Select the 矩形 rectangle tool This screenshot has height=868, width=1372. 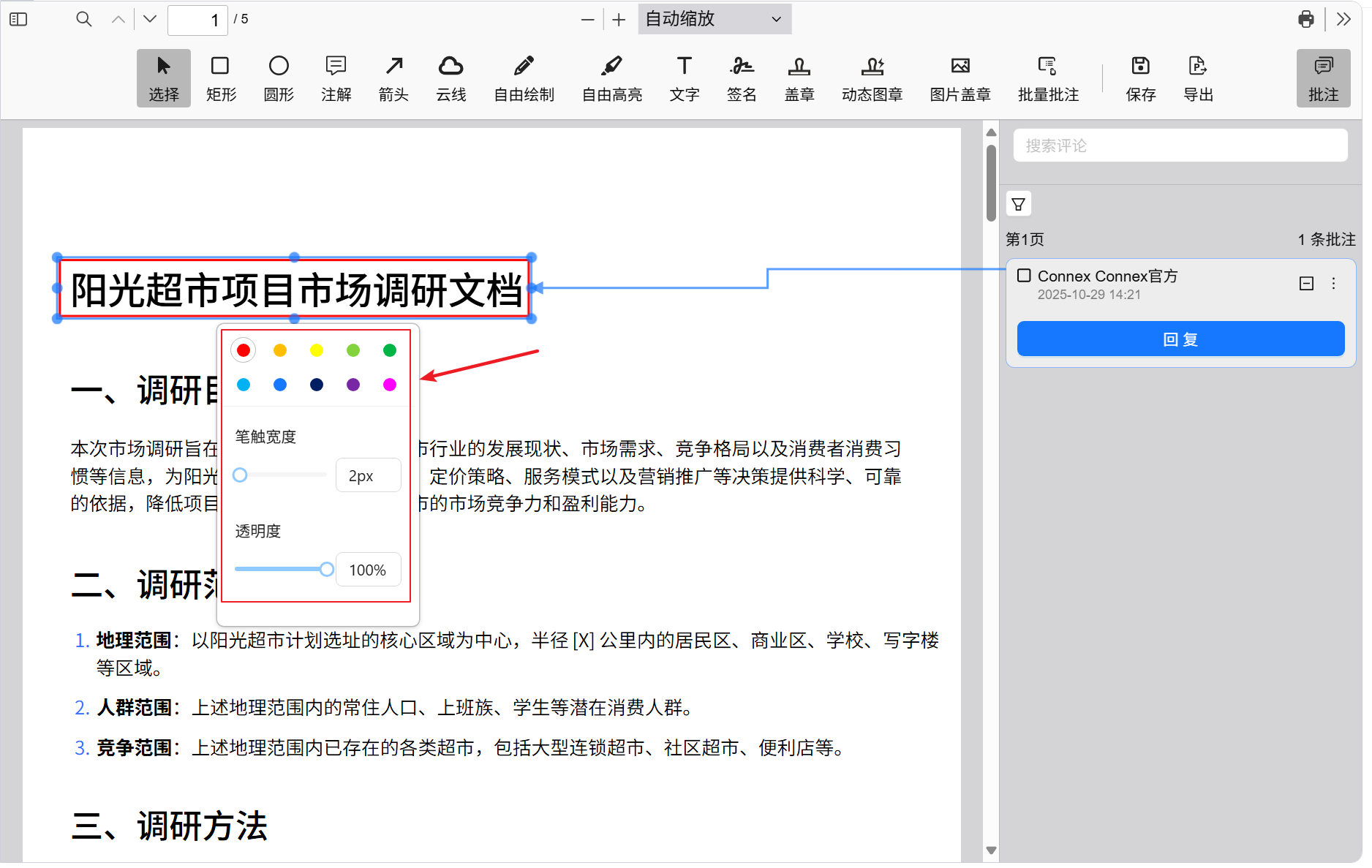220,78
